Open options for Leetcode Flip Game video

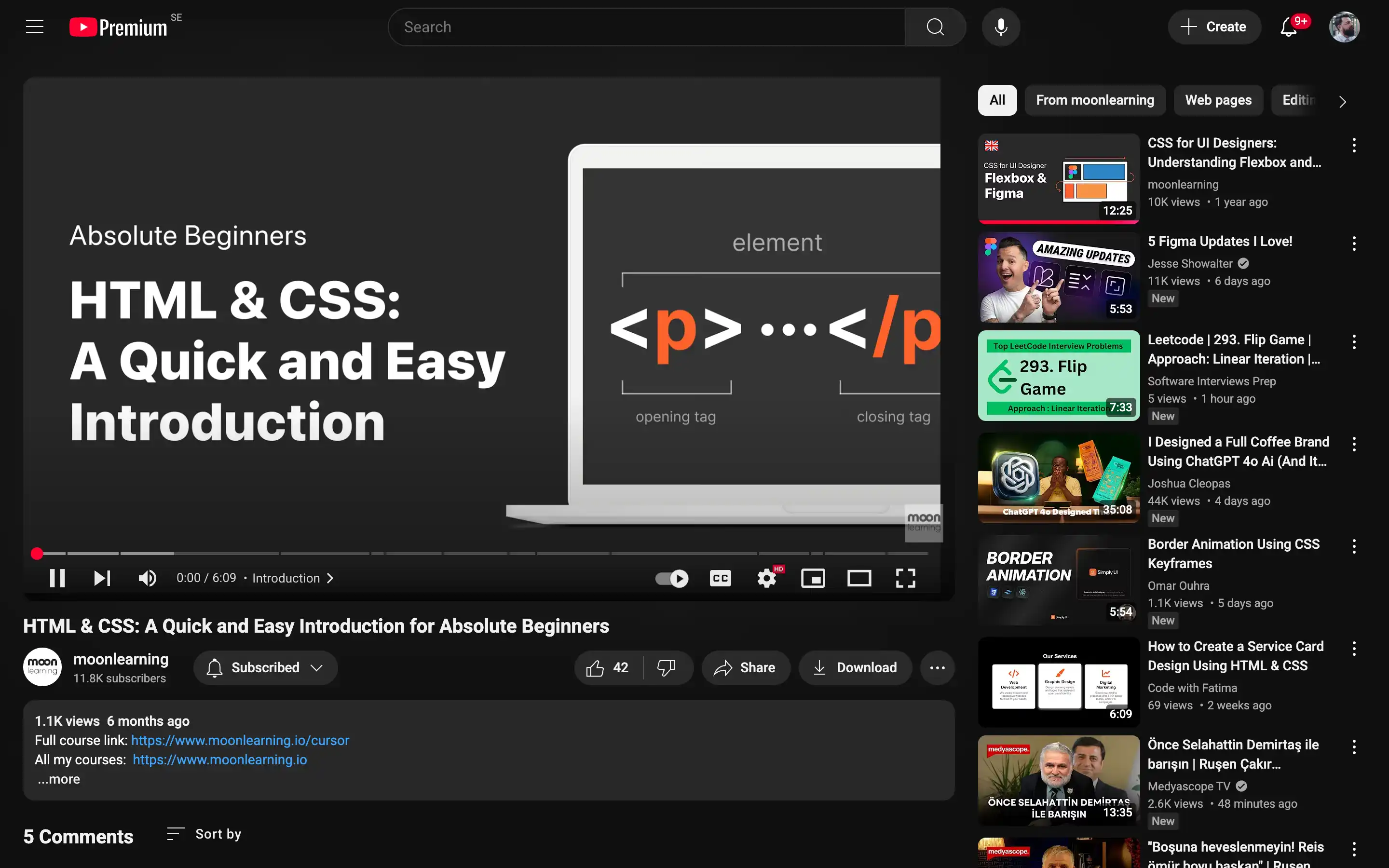(1354, 342)
